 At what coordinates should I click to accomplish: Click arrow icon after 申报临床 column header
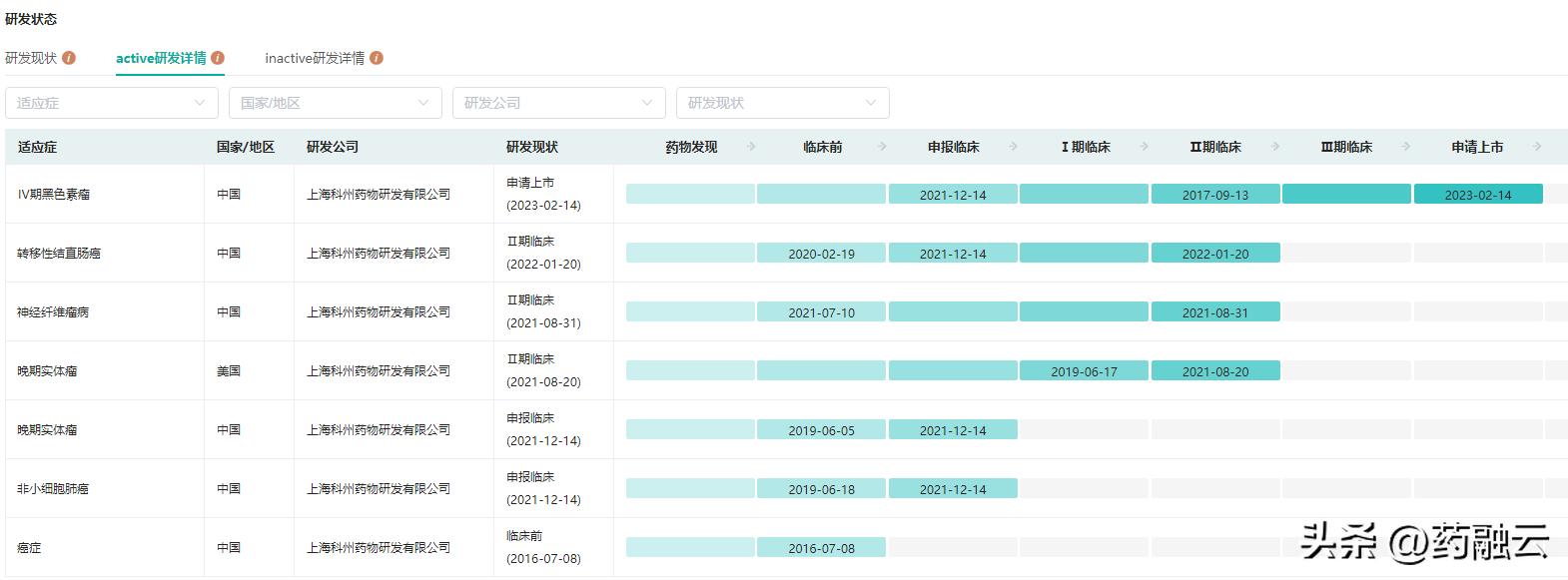point(1013,147)
